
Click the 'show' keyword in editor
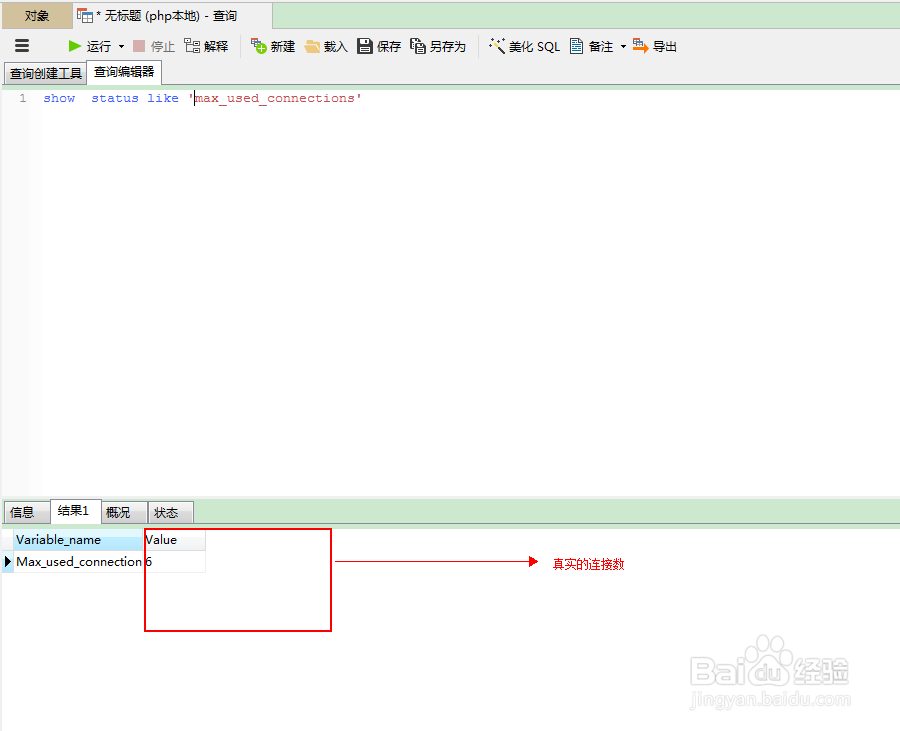[59, 98]
